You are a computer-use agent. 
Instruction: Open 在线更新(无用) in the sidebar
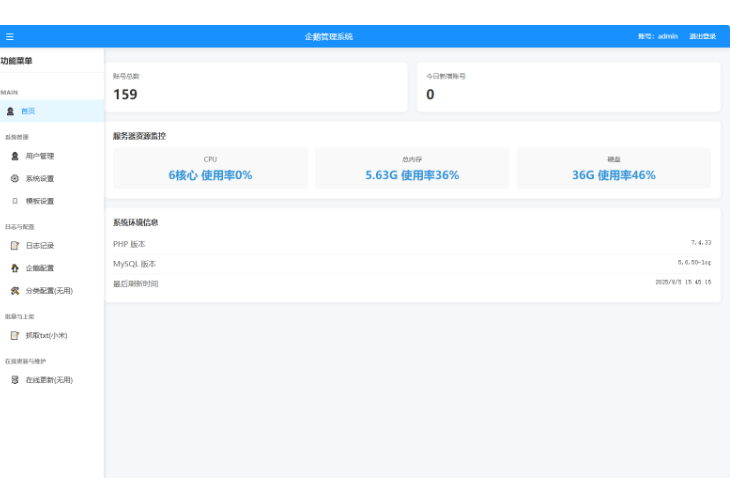52,380
